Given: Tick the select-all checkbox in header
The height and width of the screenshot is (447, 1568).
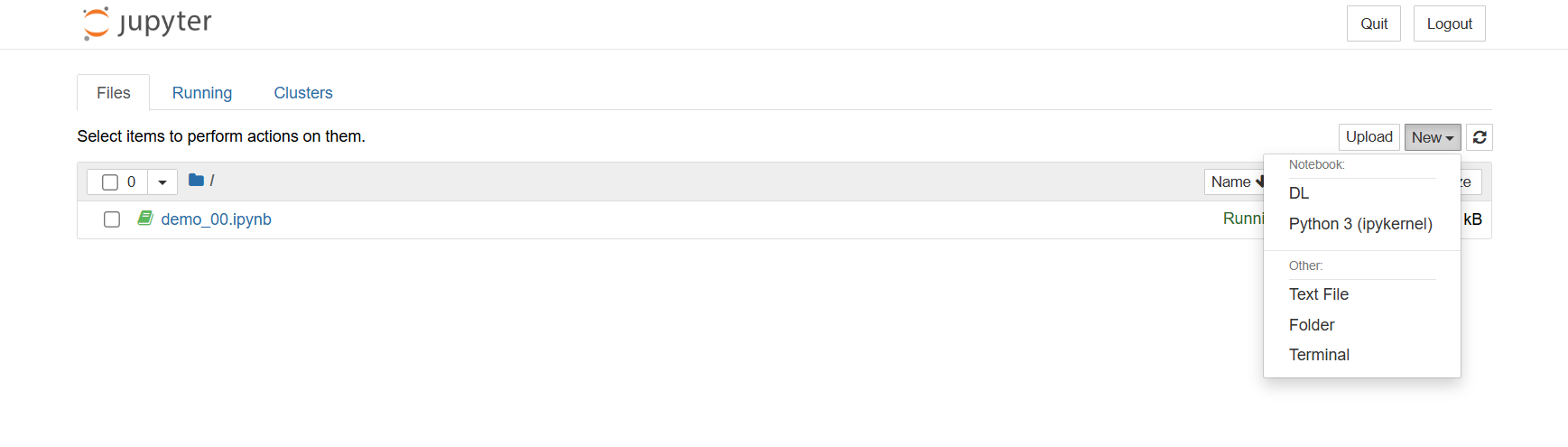Looking at the screenshot, I should pyautogui.click(x=110, y=182).
